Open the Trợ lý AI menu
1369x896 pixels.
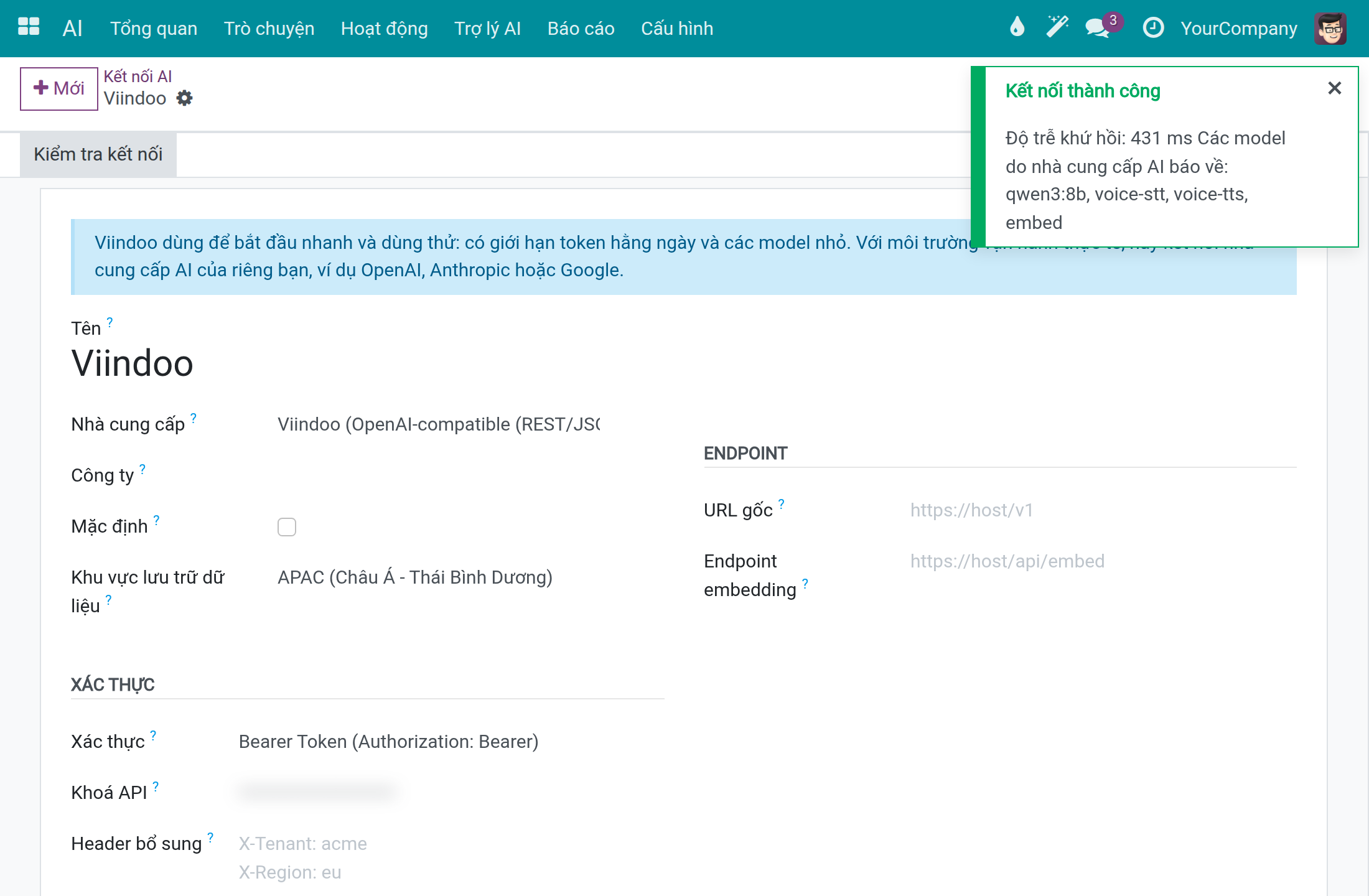487,28
